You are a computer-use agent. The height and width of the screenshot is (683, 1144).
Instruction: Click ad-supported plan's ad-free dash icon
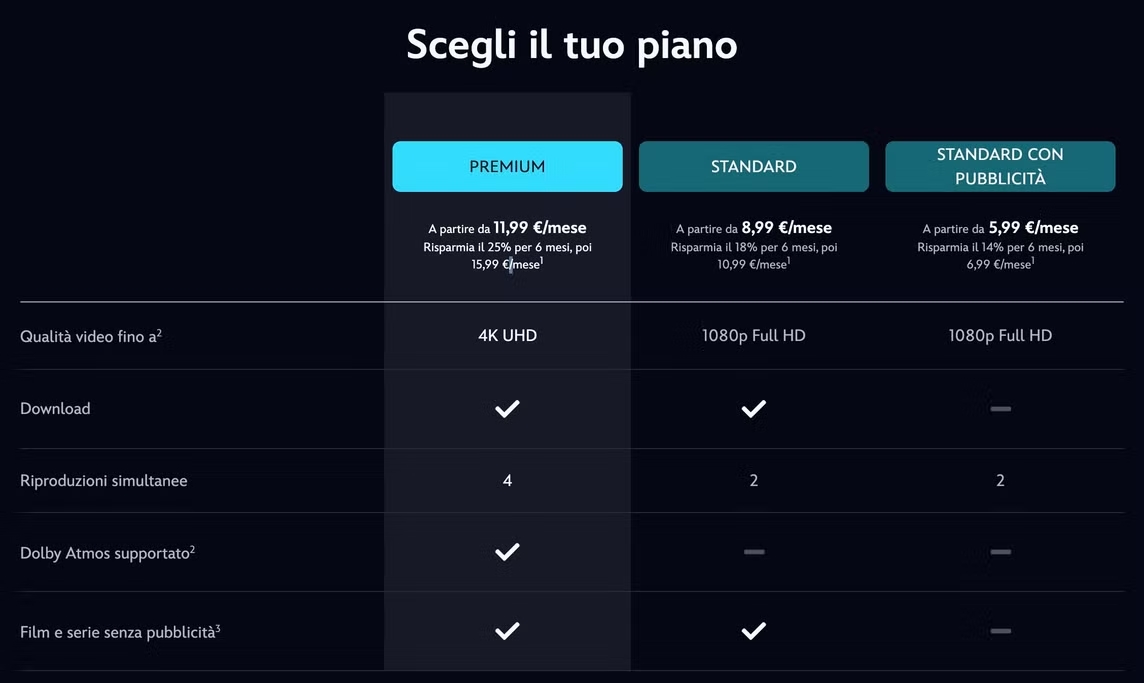1000,630
